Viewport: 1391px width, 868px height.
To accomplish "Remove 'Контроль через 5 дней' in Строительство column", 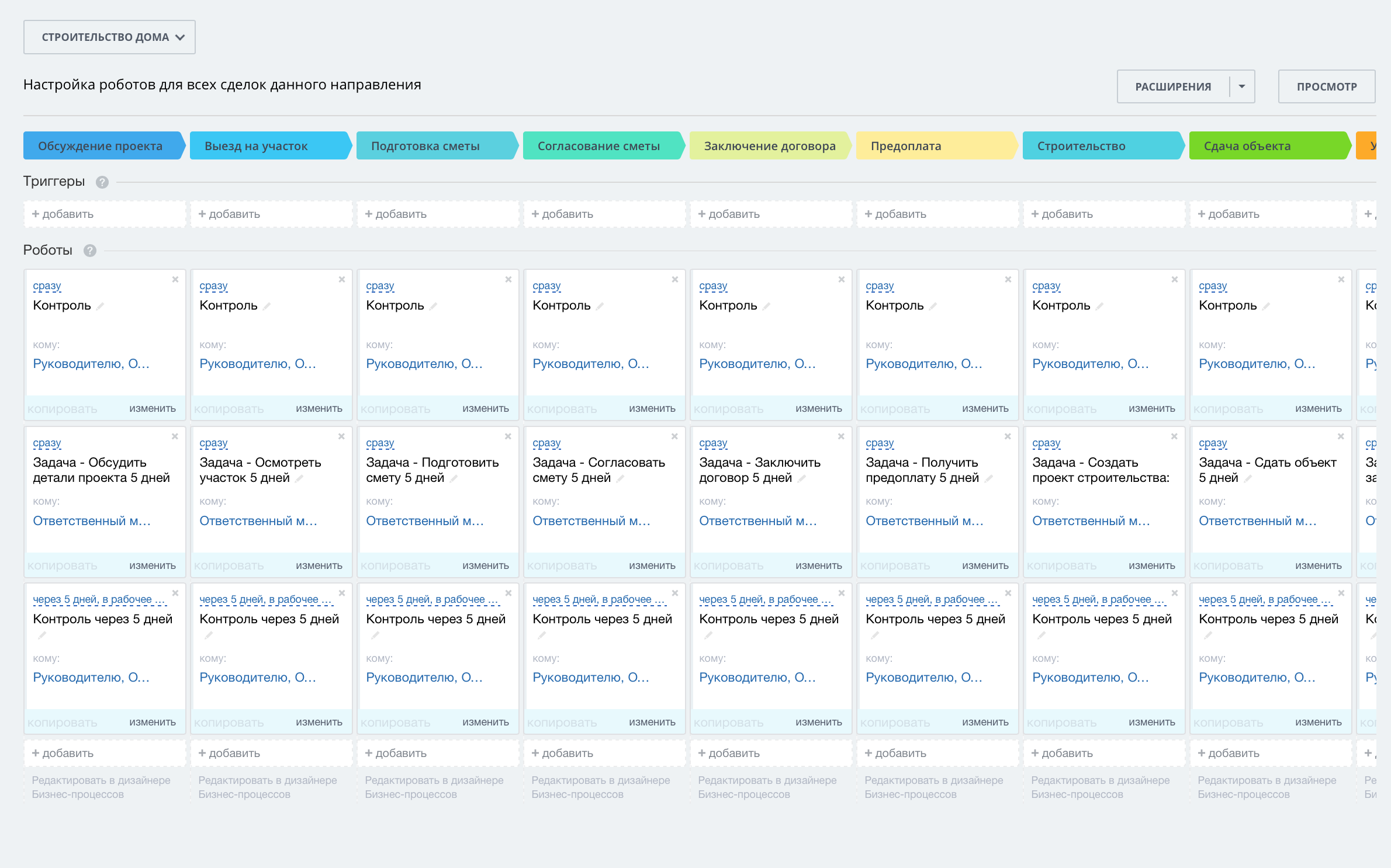I will (x=1174, y=593).
